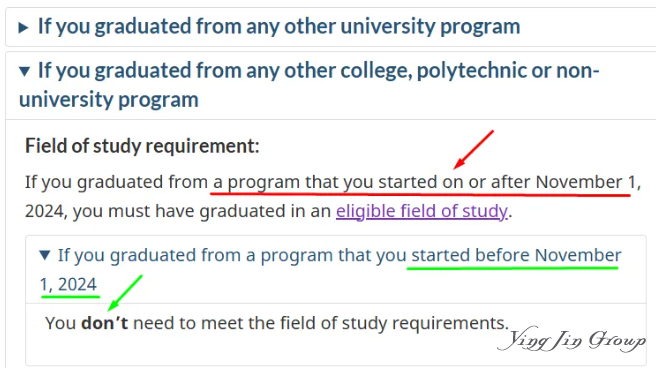Click 'If you graduated from' opening the paragraph

pyautogui.click(x=116, y=182)
